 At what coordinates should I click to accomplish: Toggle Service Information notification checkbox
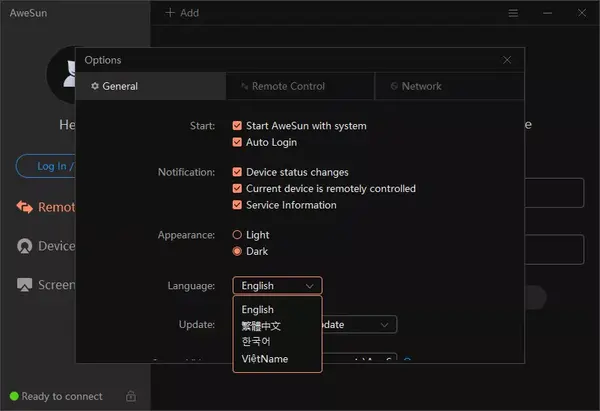click(x=237, y=205)
